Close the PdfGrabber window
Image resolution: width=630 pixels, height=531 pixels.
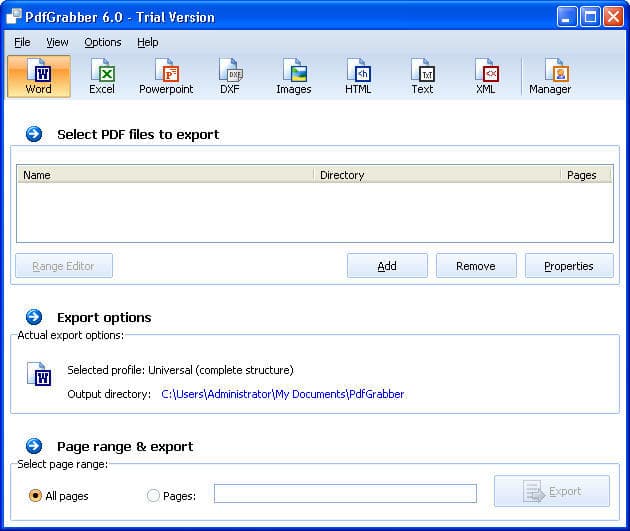pyautogui.click(x=614, y=17)
